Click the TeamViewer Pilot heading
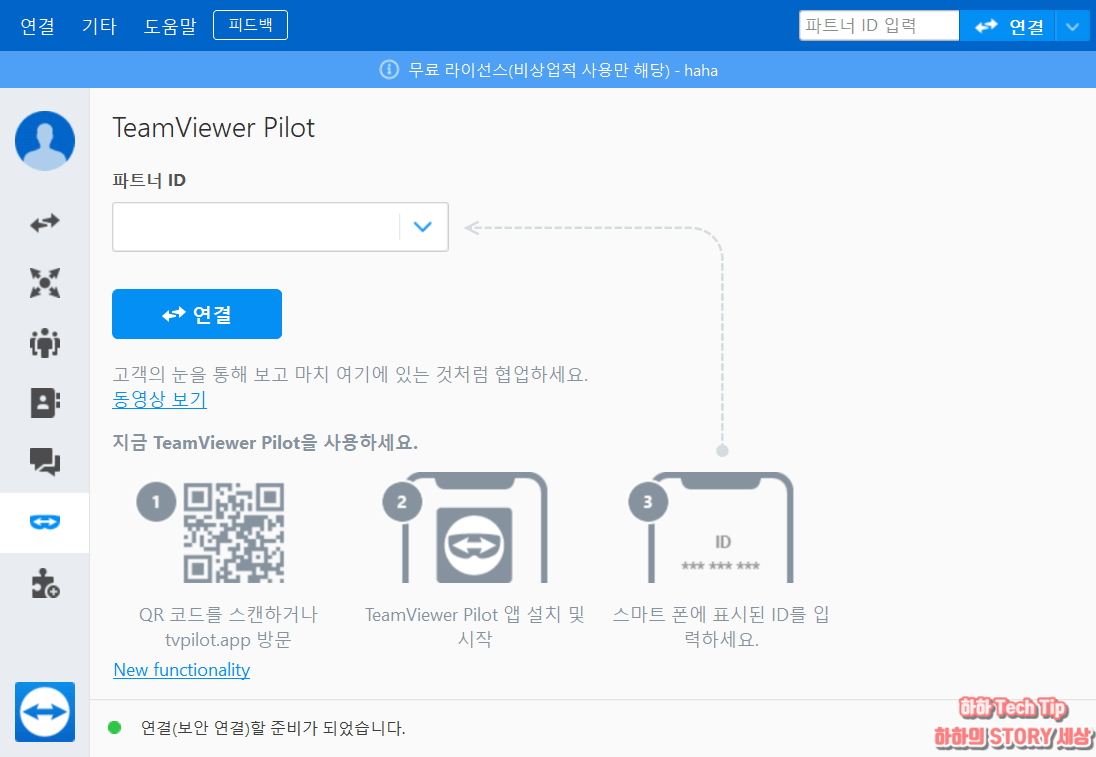This screenshot has width=1096, height=757. [x=213, y=128]
